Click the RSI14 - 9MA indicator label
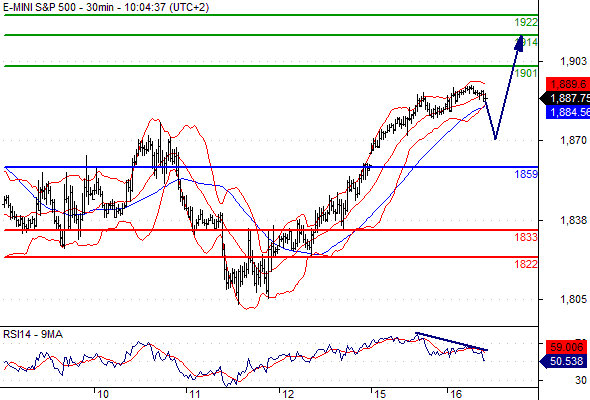The height and width of the screenshot is (400, 590). point(33,334)
